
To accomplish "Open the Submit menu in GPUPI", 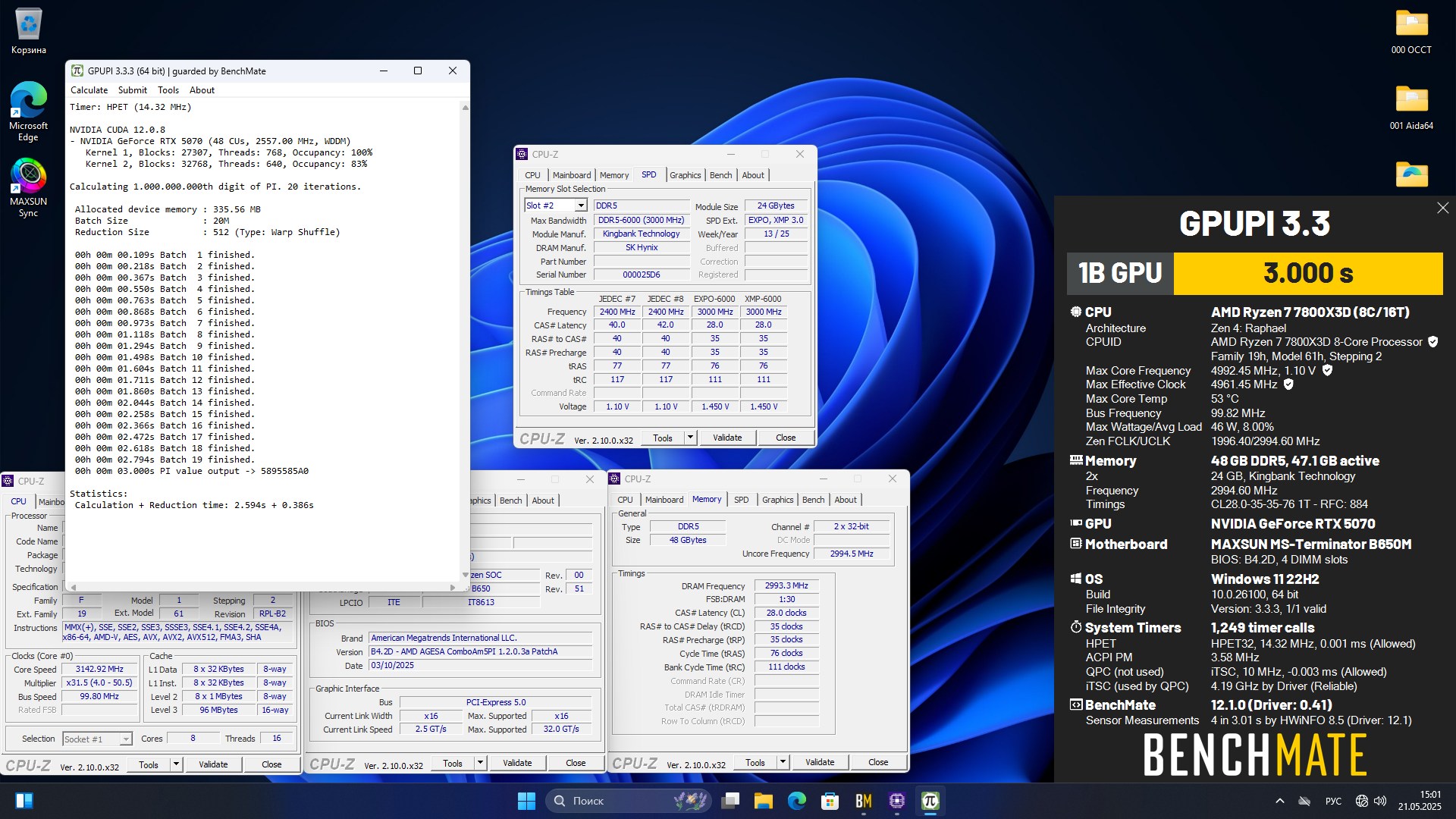I will [x=133, y=89].
